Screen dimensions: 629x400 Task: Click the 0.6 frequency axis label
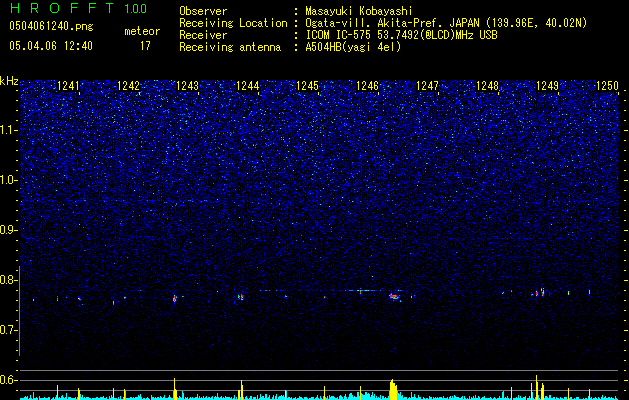[8, 380]
